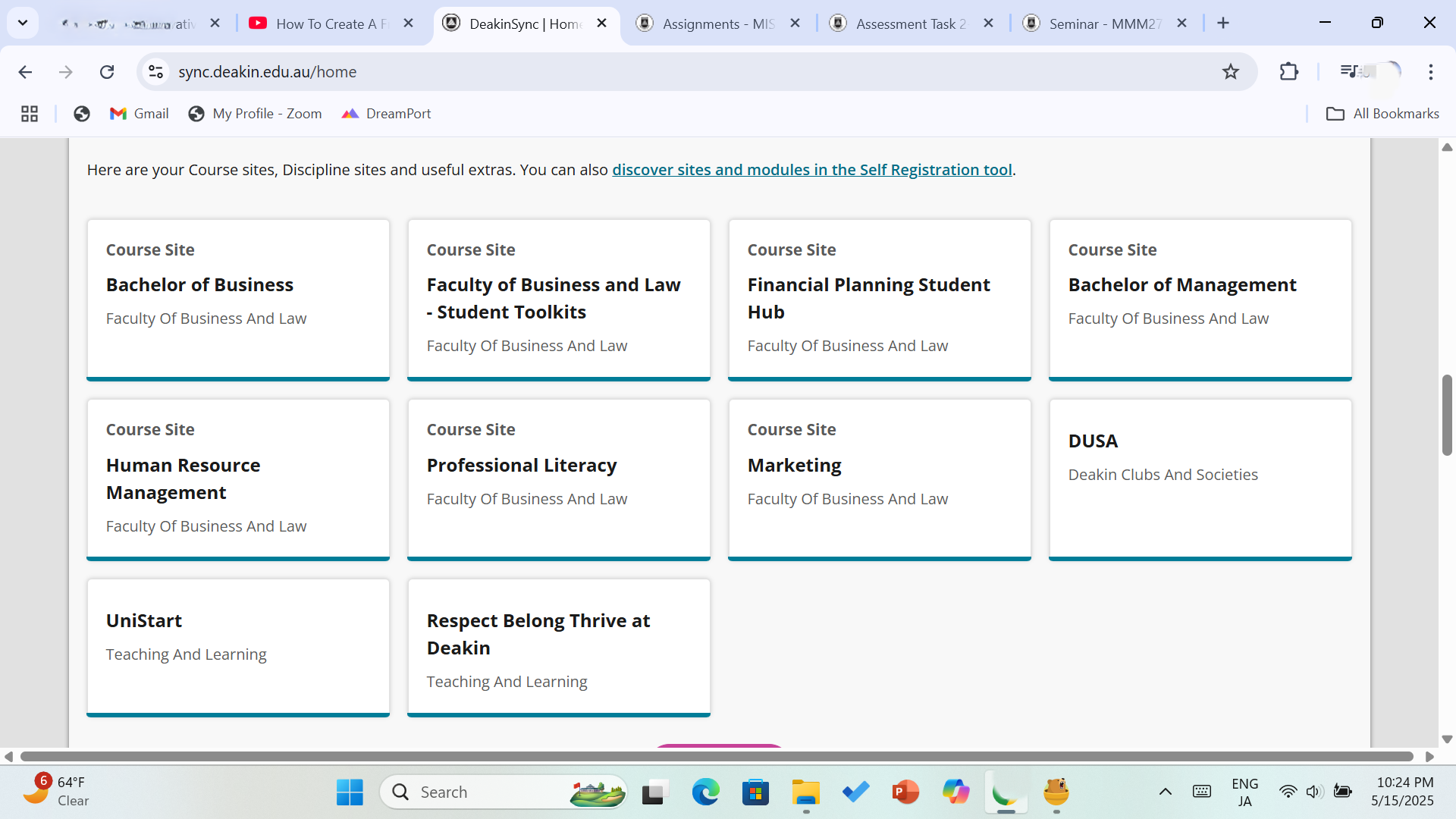
Task: Open media controls icon in toolbar
Action: pyautogui.click(x=1349, y=72)
